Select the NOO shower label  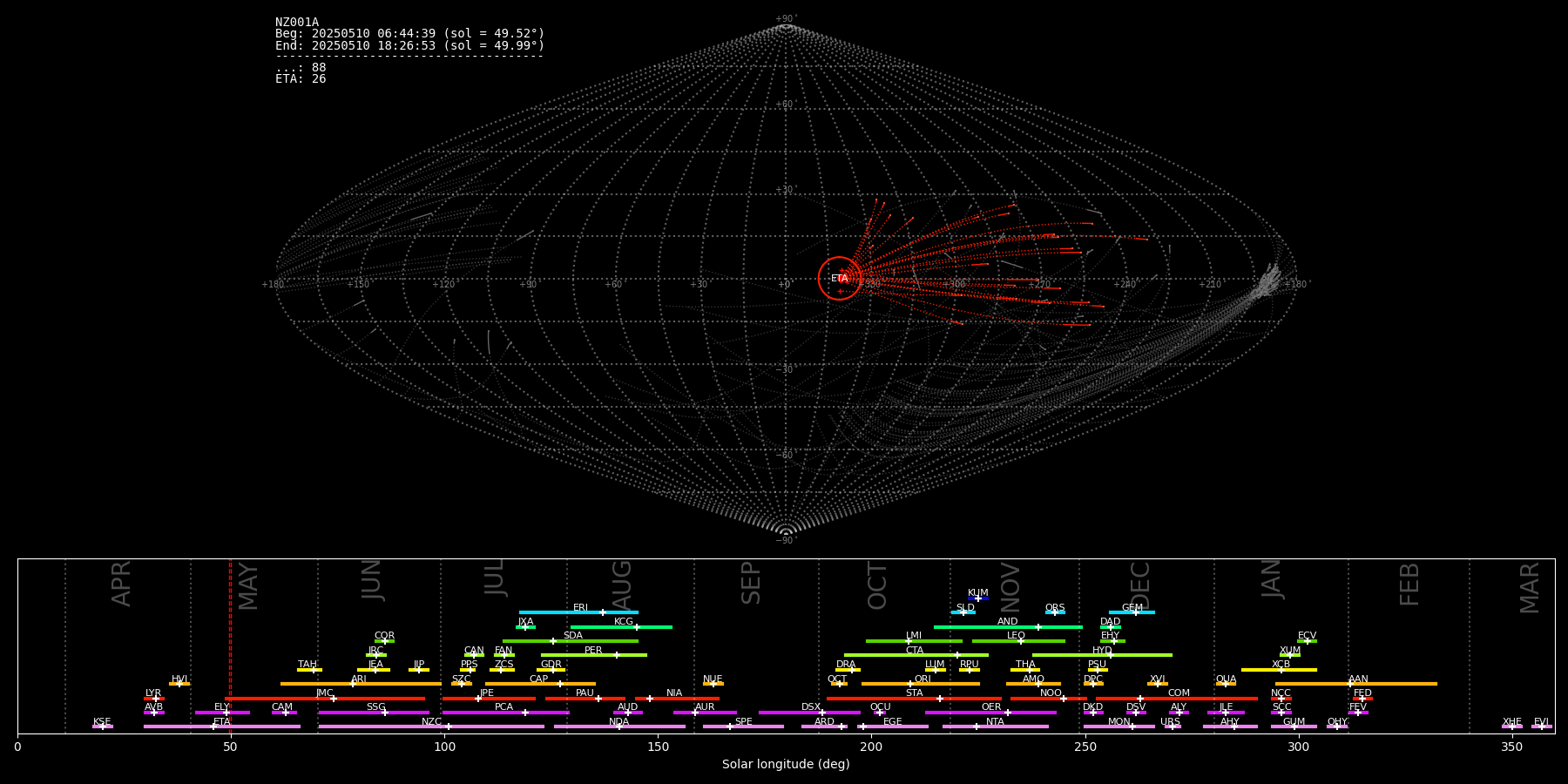[1051, 693]
